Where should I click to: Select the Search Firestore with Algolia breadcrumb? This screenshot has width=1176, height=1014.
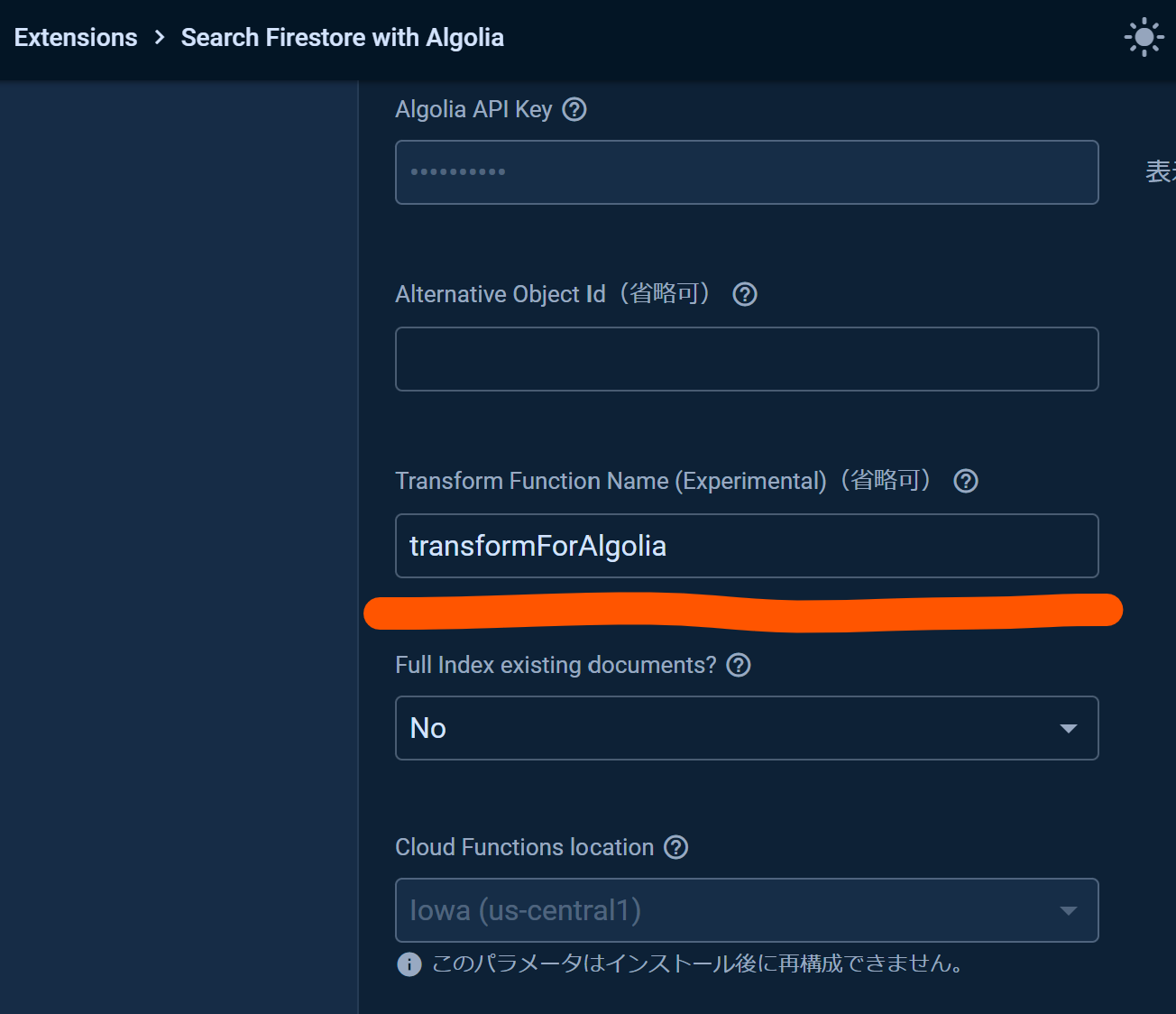pos(342,37)
